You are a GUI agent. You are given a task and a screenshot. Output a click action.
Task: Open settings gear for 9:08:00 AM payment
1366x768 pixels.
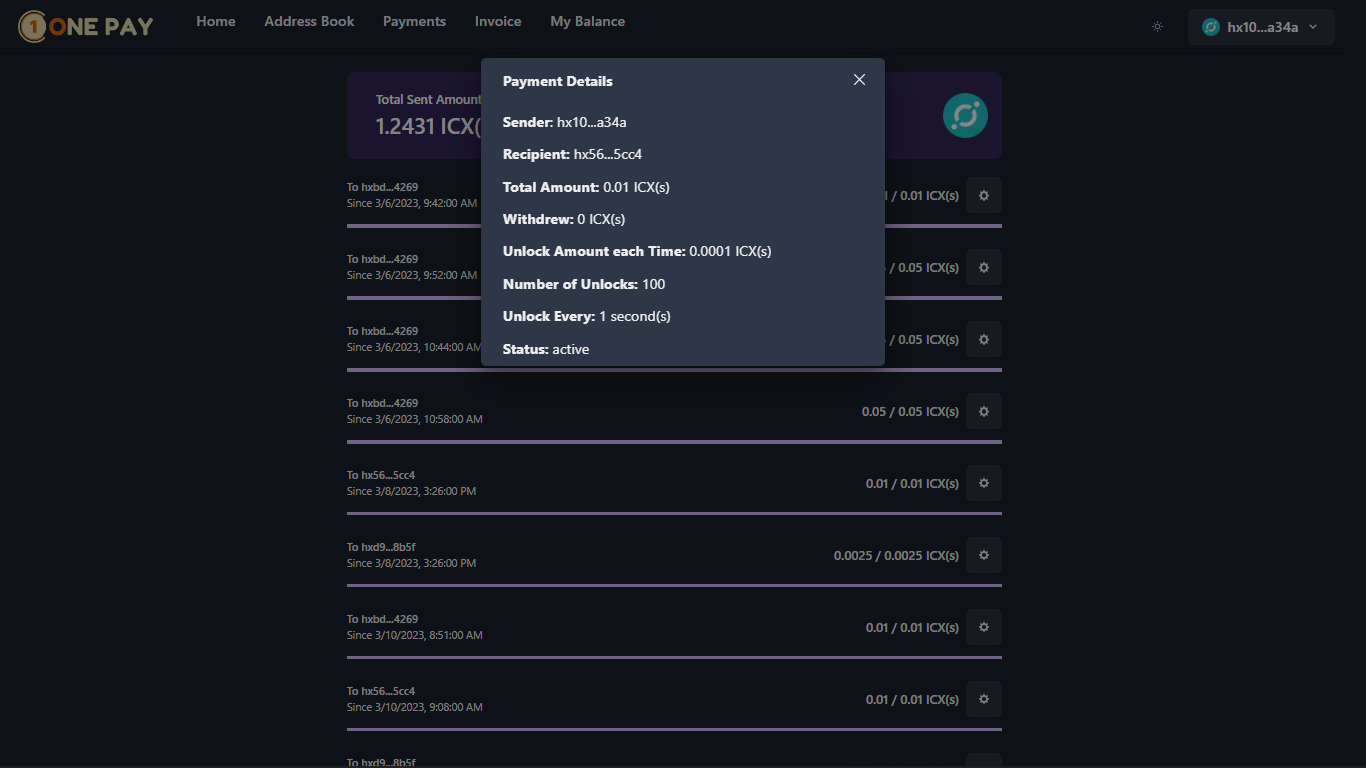coord(984,699)
